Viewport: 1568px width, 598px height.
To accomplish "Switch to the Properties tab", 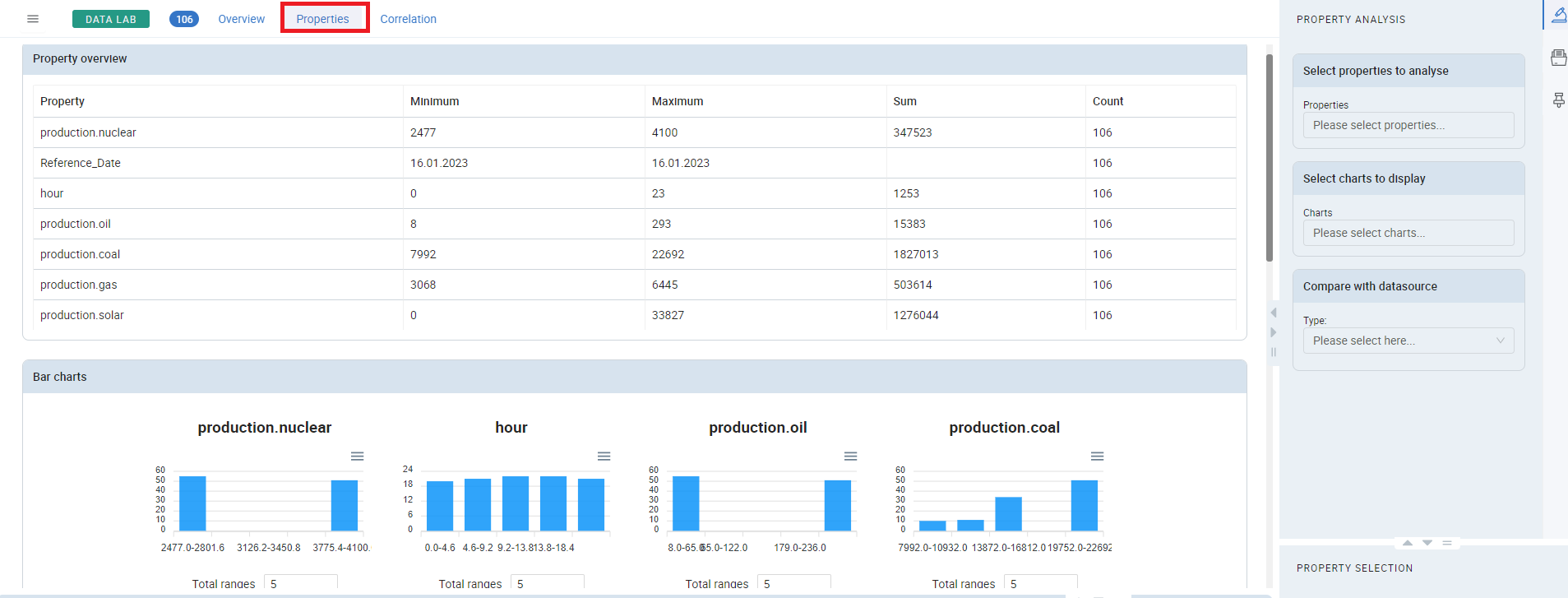I will pyautogui.click(x=323, y=19).
